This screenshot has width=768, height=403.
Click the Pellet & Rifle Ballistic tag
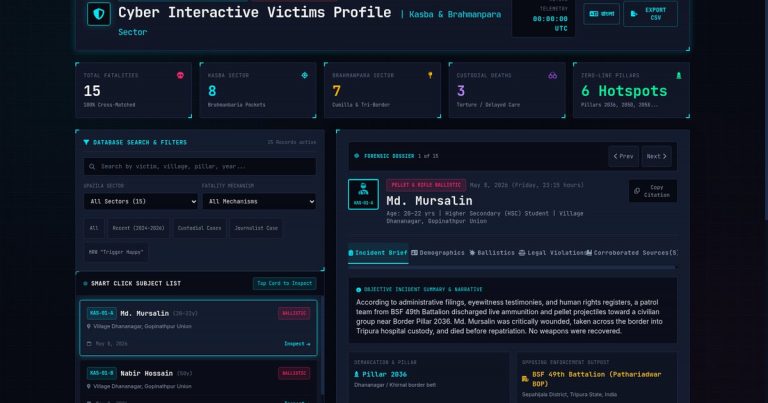click(x=426, y=185)
